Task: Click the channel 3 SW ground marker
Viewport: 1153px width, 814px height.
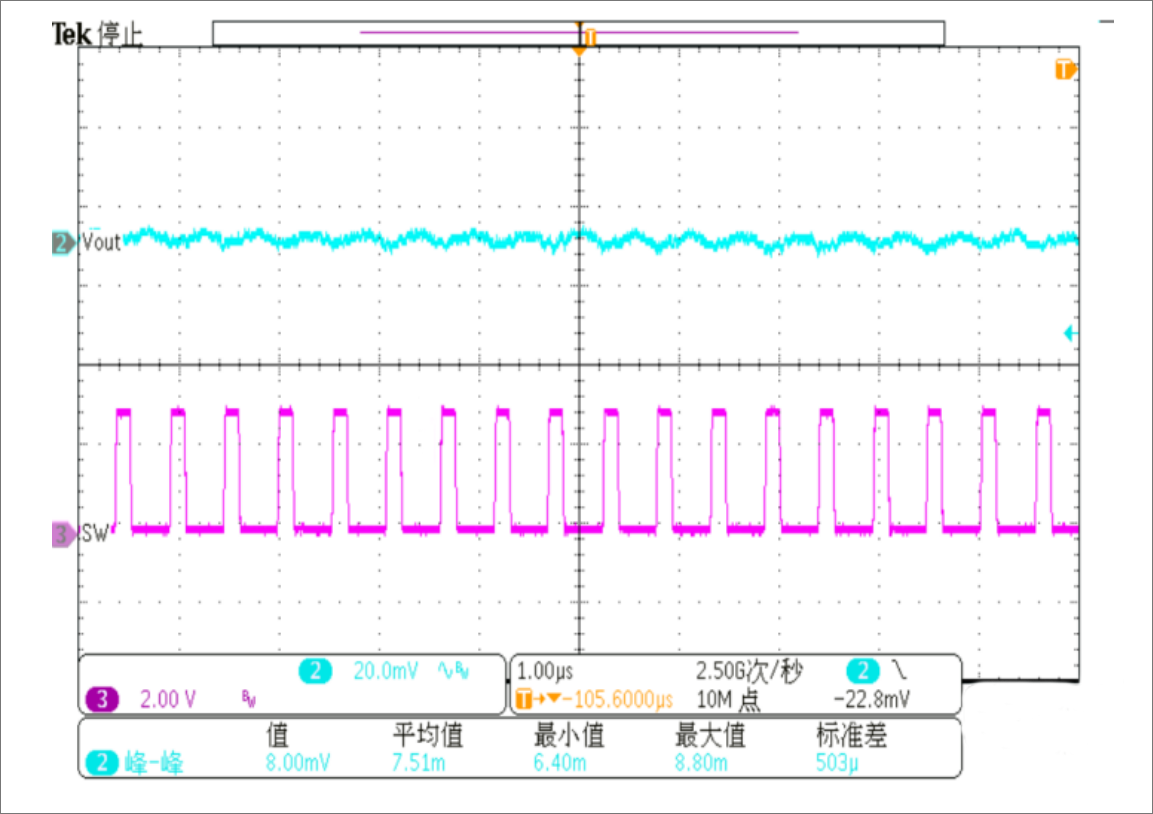Action: pos(63,536)
